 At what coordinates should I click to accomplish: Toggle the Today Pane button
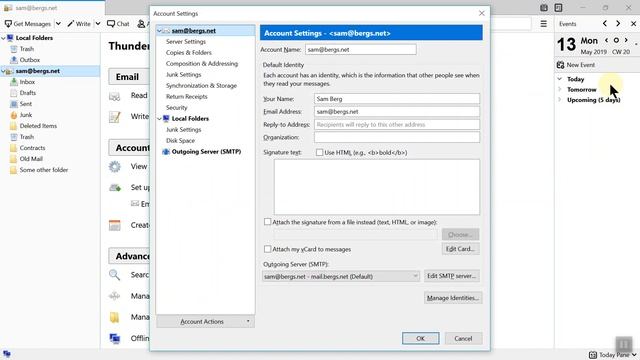[612, 355]
